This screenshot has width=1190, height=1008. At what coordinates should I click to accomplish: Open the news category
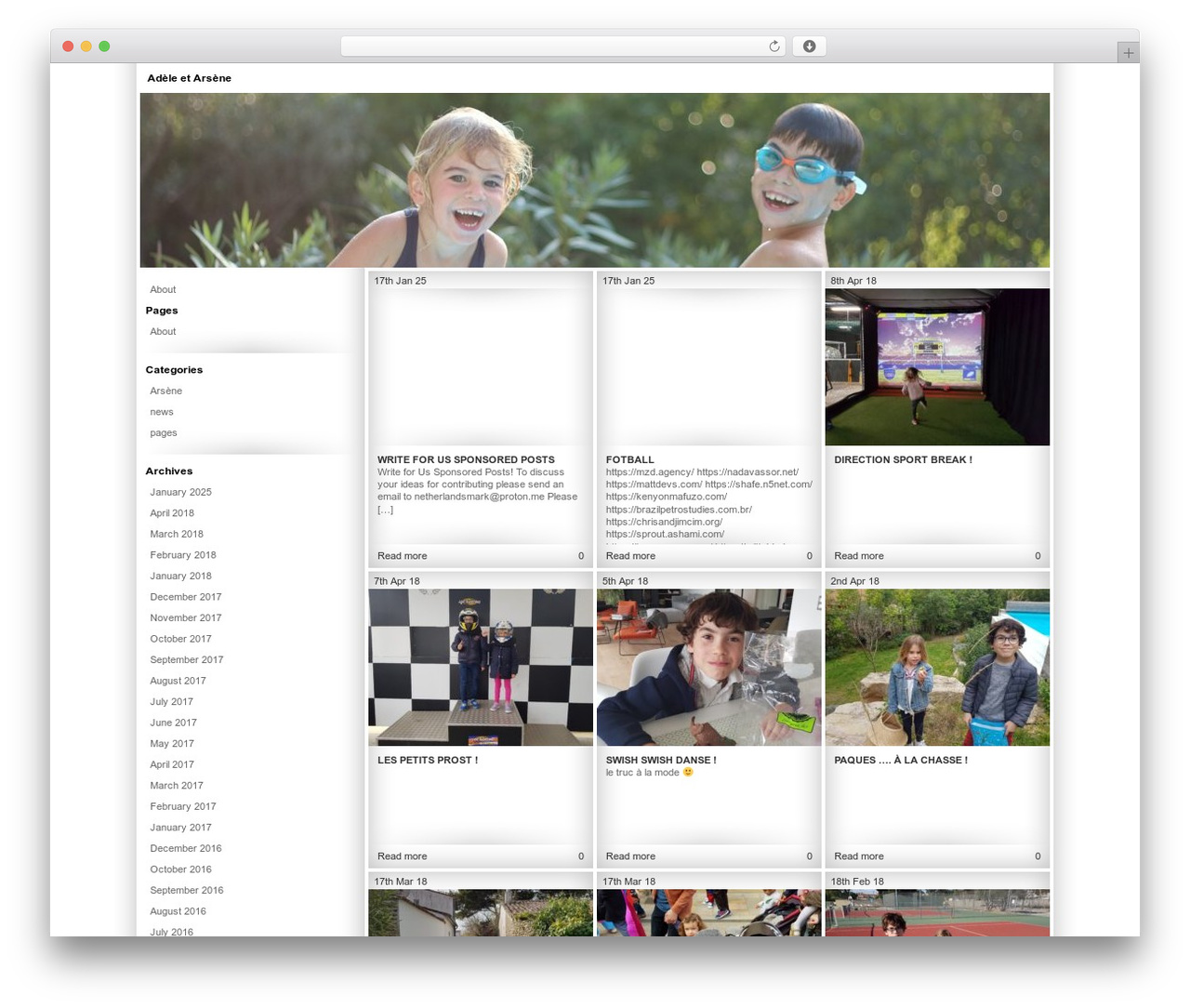coord(162,412)
